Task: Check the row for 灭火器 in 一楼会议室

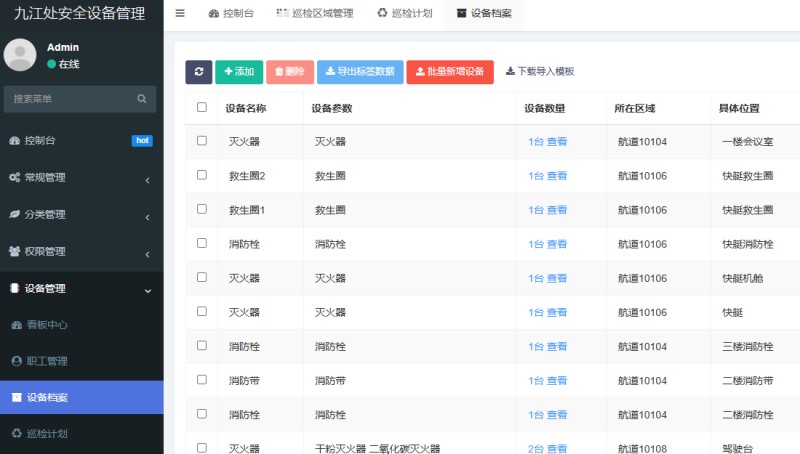Action: (x=202, y=141)
